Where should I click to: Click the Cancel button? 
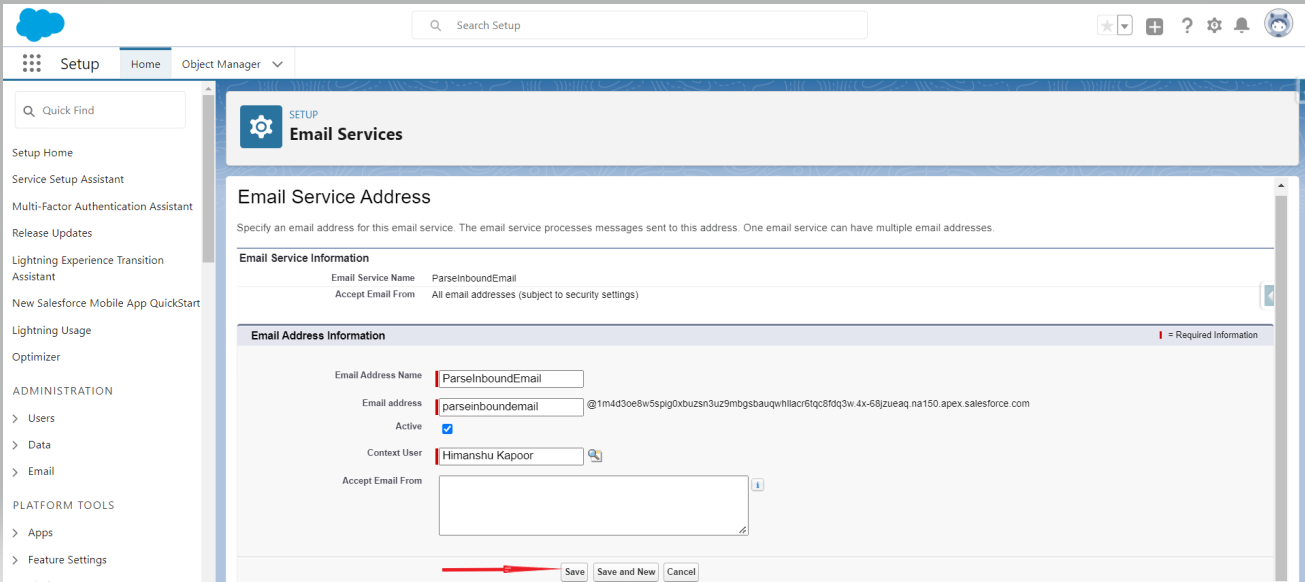pyautogui.click(x=681, y=572)
